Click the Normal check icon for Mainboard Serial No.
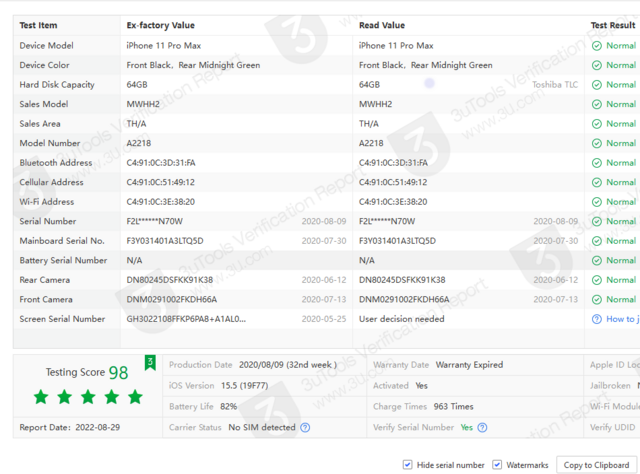This screenshot has height=474, width=640. [x=597, y=241]
